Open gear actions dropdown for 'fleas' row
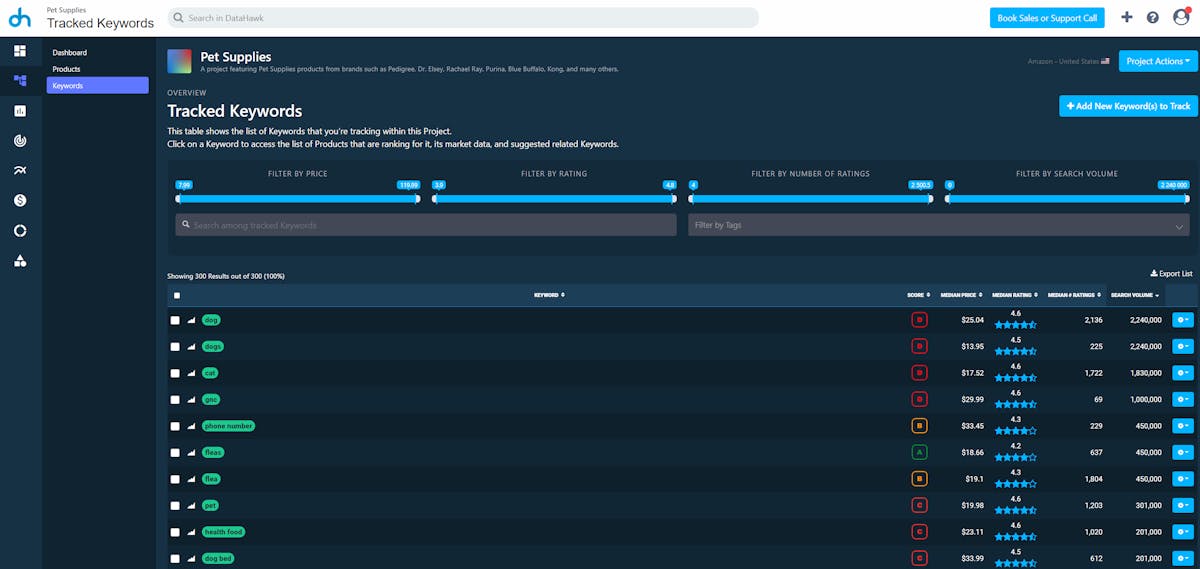Screen dimensions: 1200x569 coord(1182,452)
